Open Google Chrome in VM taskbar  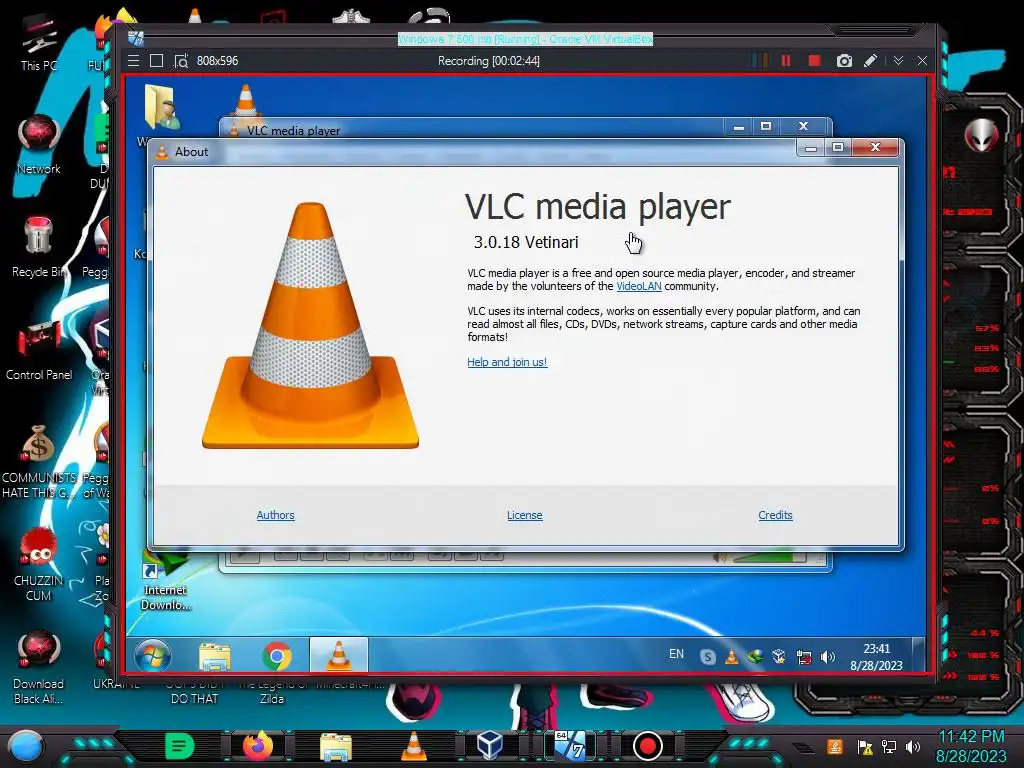pos(277,656)
